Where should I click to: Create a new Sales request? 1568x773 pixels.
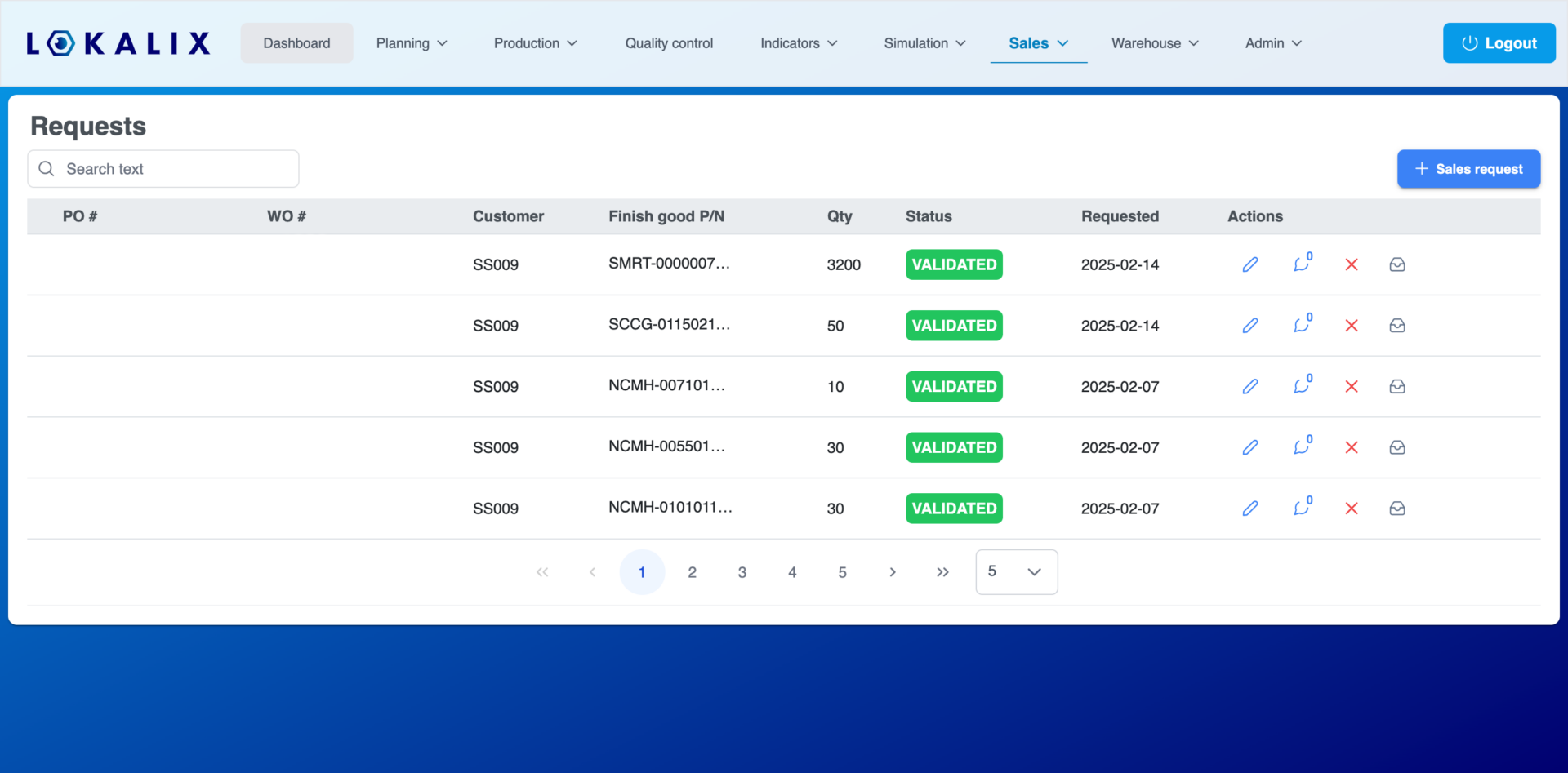1468,169
